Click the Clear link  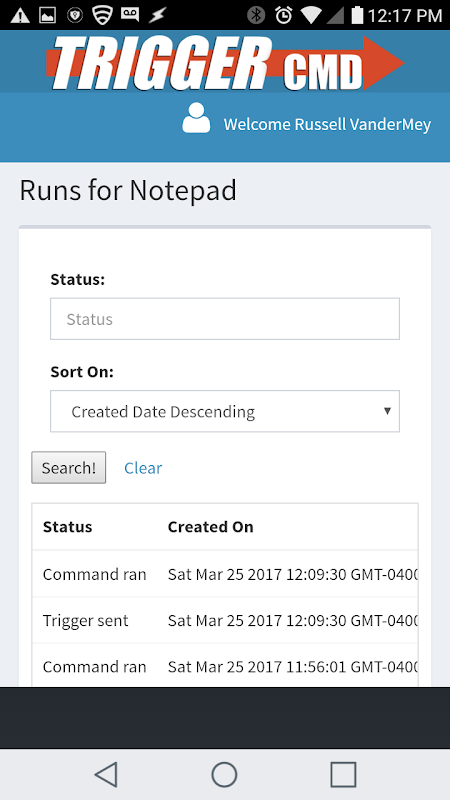tap(143, 468)
